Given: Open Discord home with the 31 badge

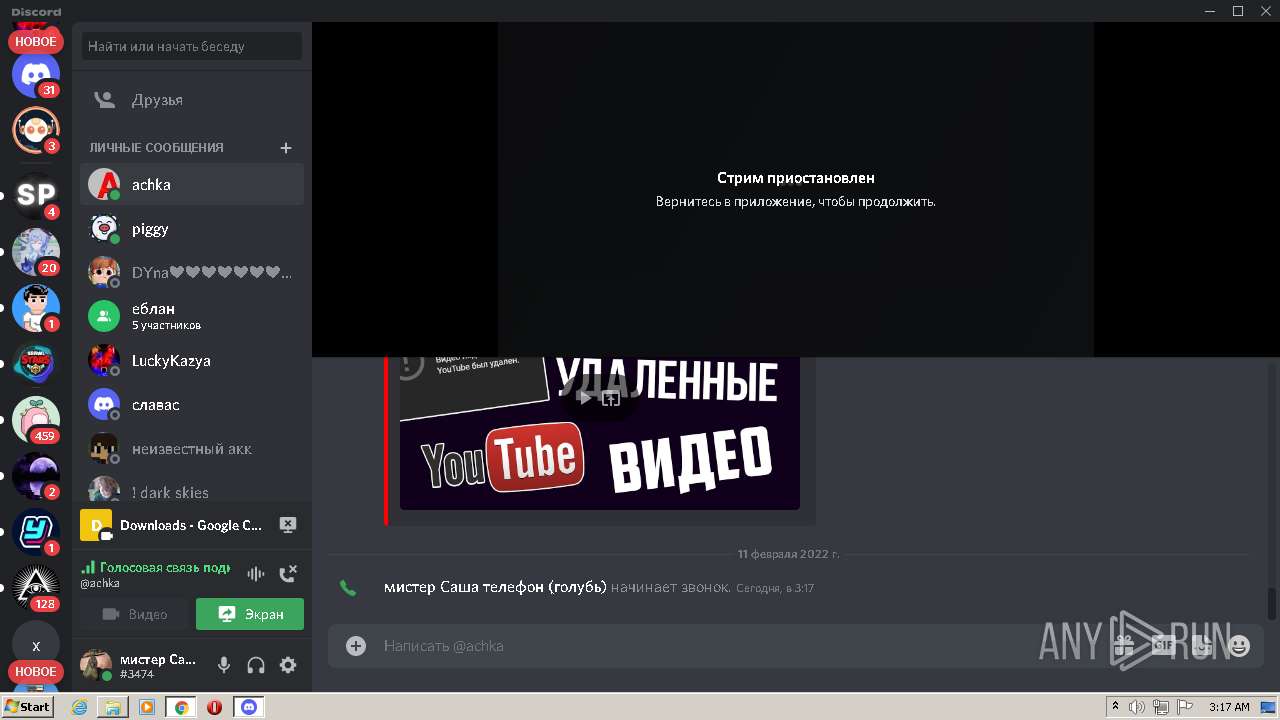Looking at the screenshot, I should [x=36, y=74].
